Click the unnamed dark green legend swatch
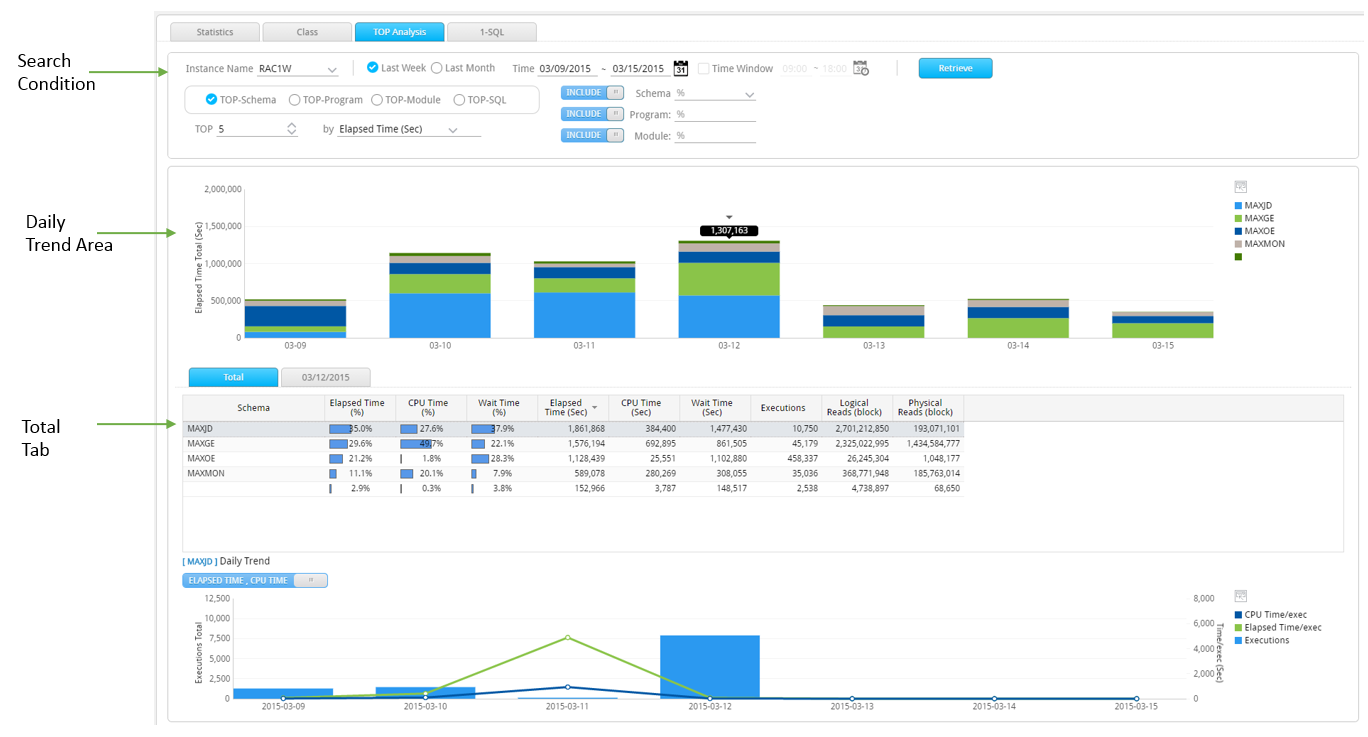The image size is (1368, 737). pyautogui.click(x=1238, y=257)
